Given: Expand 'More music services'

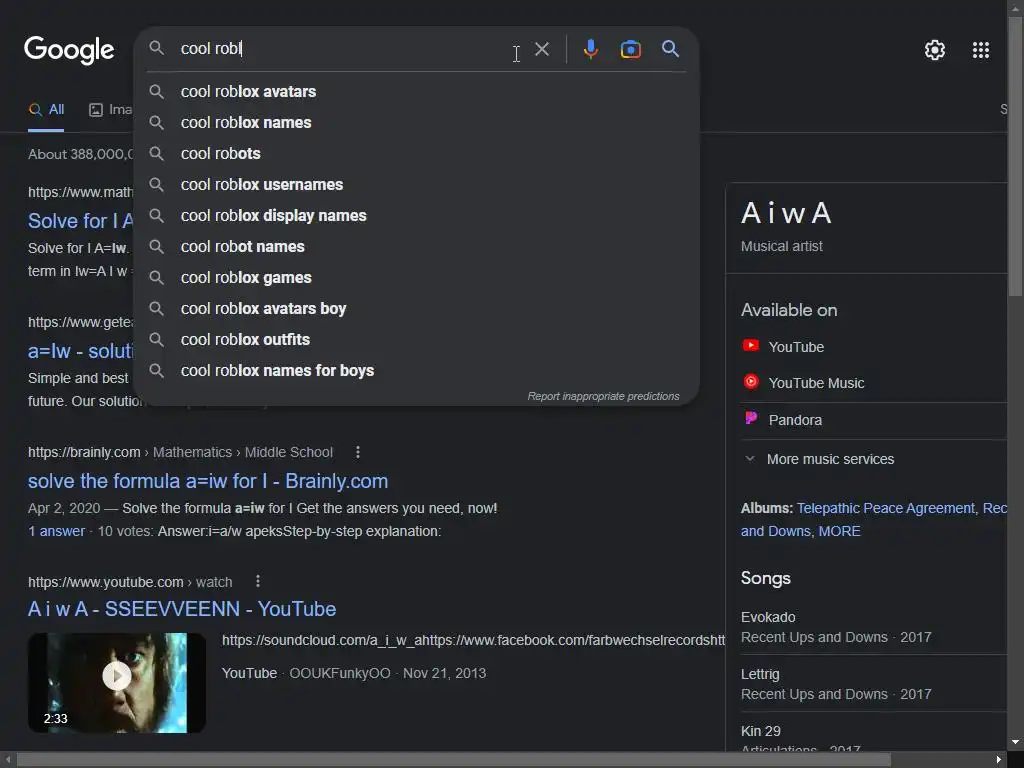Looking at the screenshot, I should coord(820,459).
